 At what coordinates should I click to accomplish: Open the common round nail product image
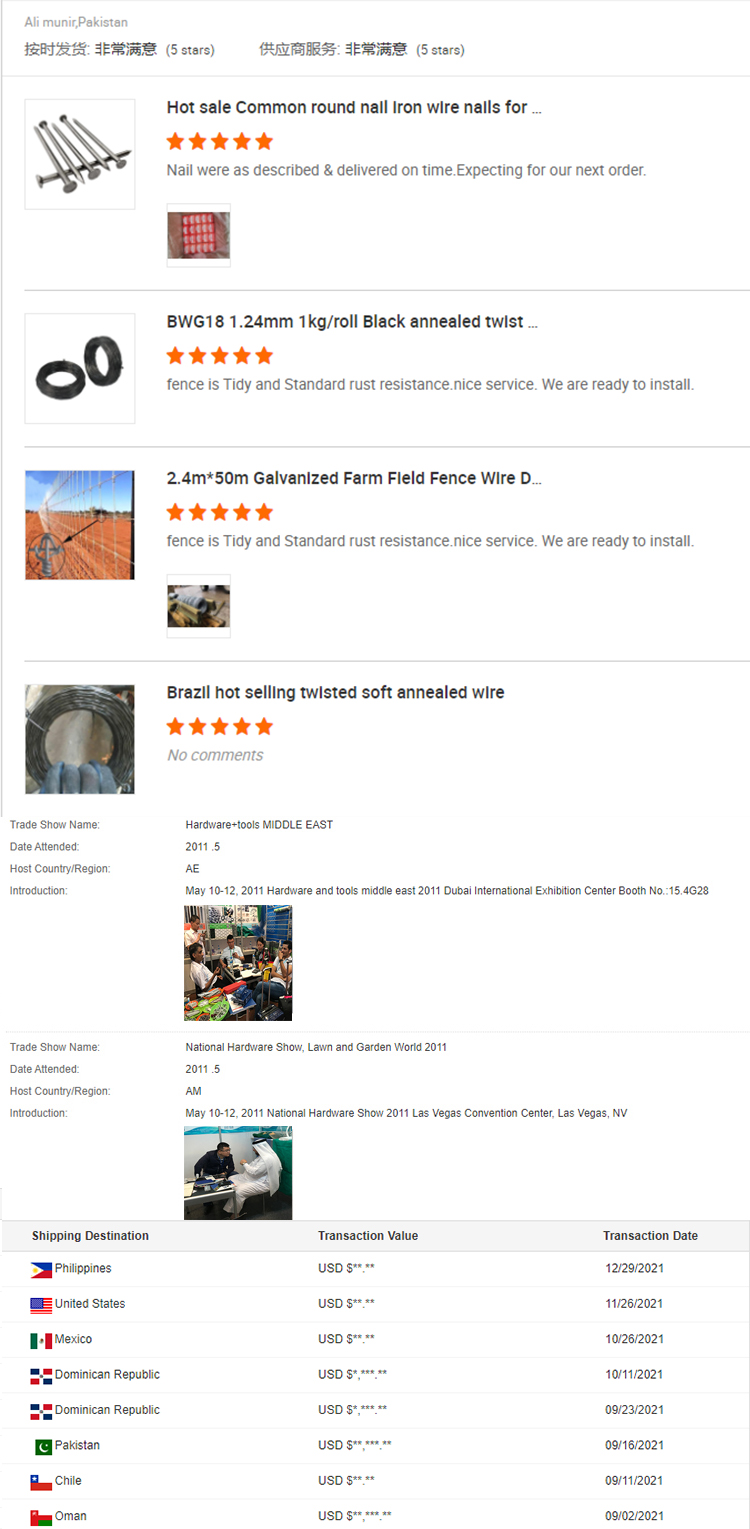[80, 154]
